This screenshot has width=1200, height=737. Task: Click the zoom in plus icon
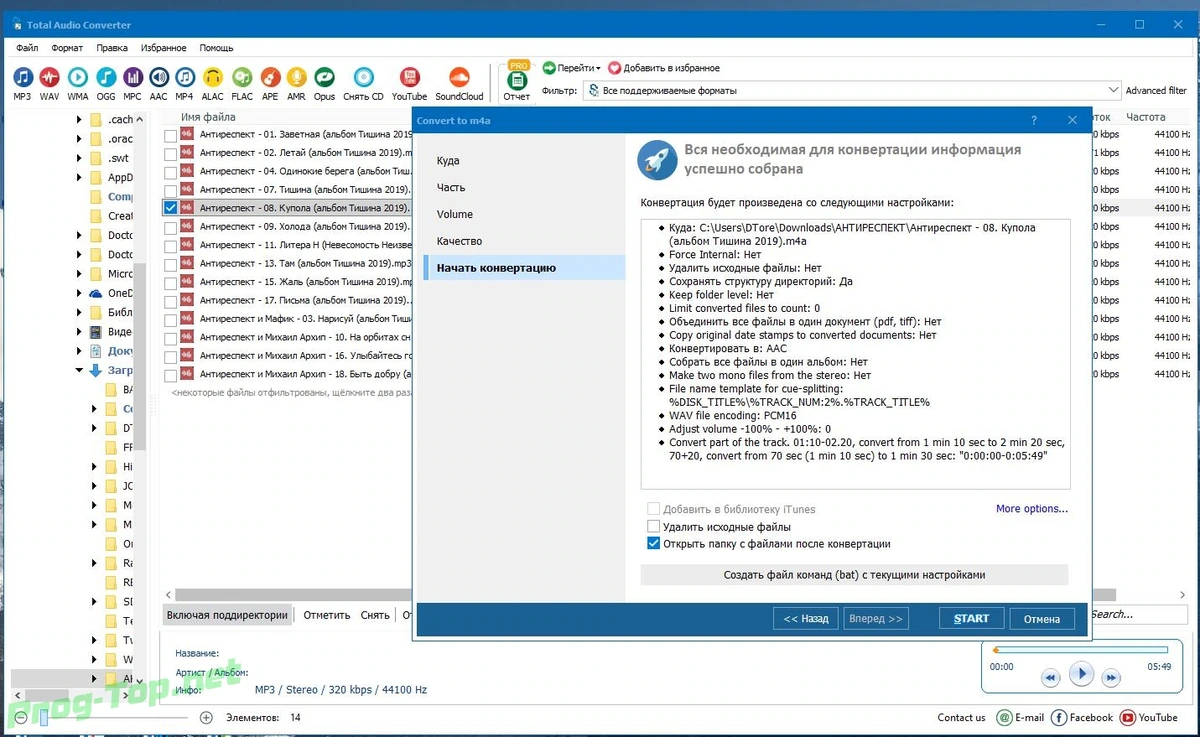coord(206,717)
